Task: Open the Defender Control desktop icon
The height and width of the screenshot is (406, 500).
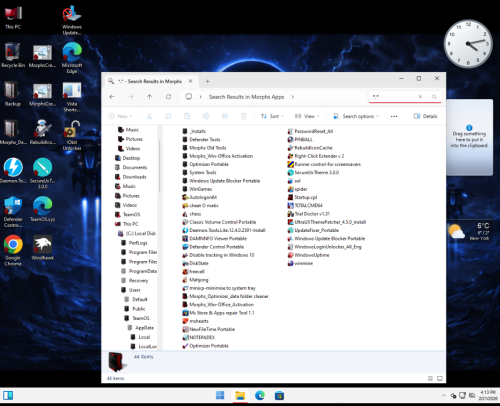Action: (x=13, y=212)
